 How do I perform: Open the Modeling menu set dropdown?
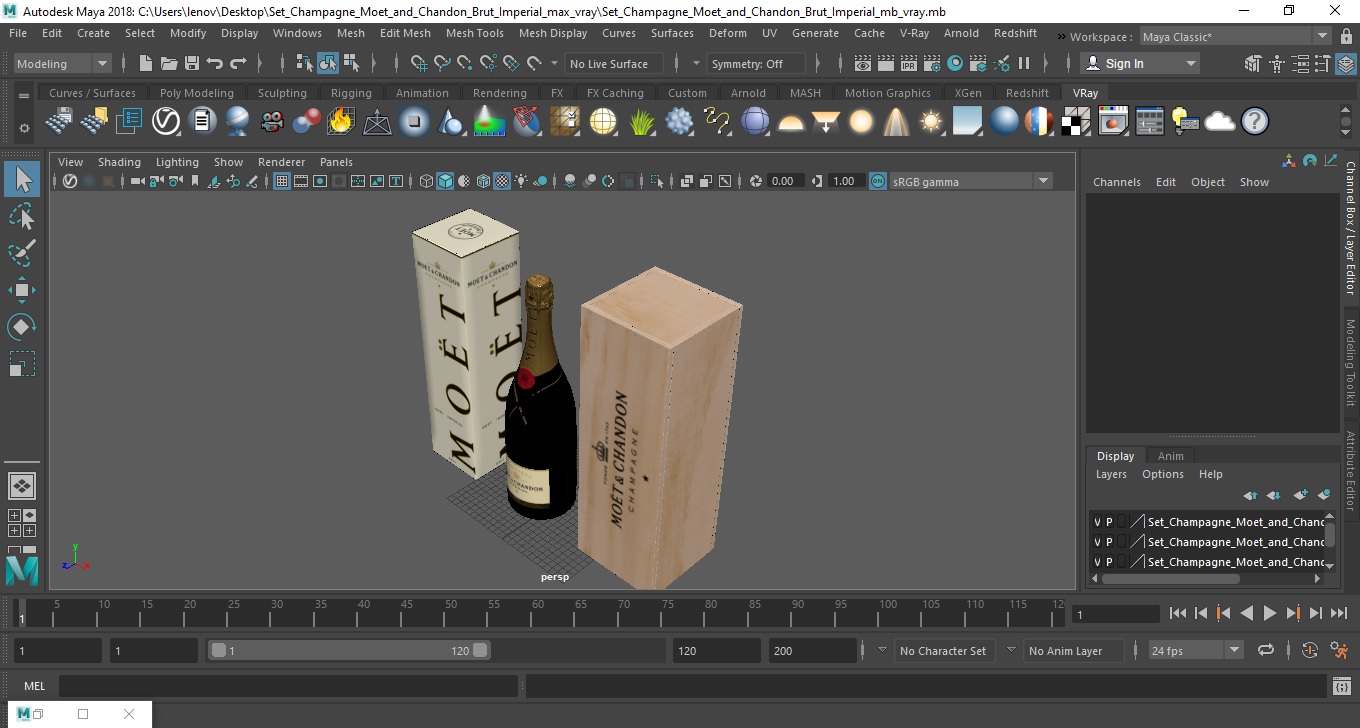tap(62, 63)
